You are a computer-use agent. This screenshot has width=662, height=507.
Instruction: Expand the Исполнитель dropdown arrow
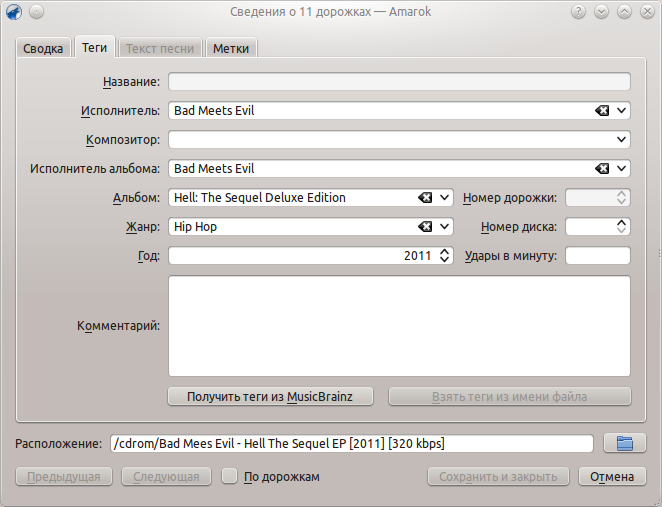point(621,111)
